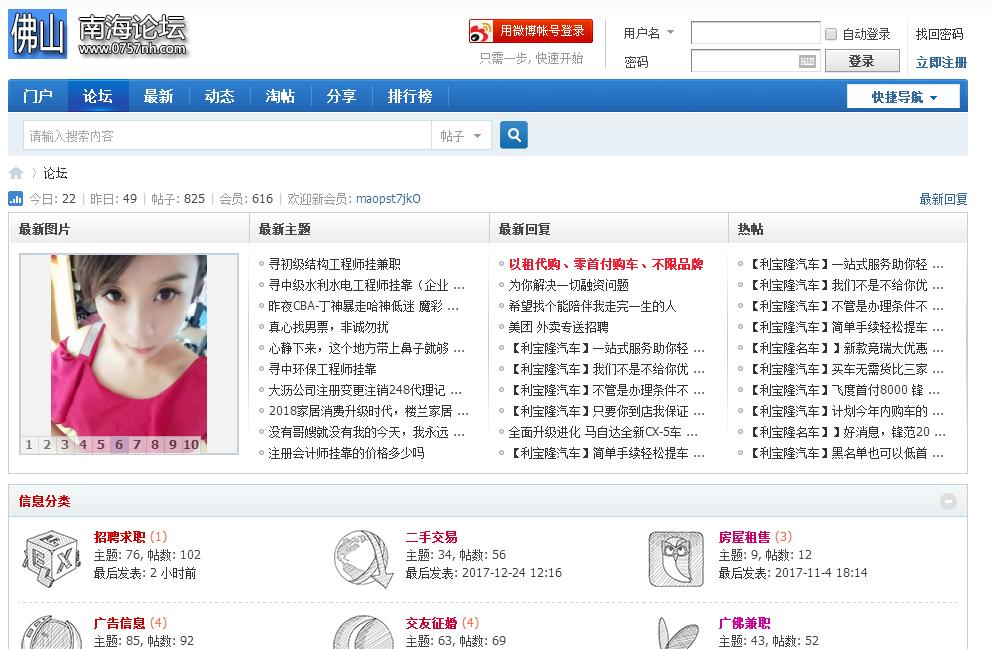Collapse the 信息分类 section with round toggle

point(948,501)
